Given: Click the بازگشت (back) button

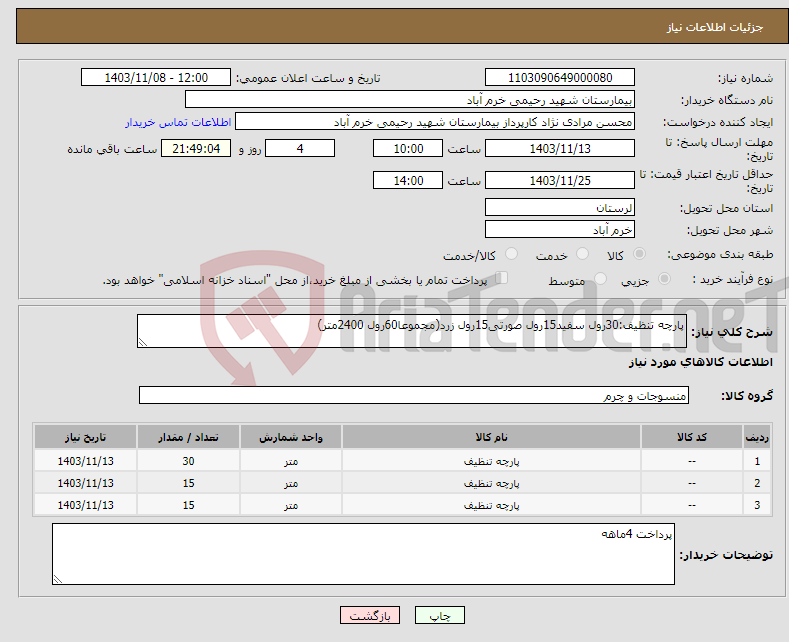Looking at the screenshot, I should tap(370, 615).
